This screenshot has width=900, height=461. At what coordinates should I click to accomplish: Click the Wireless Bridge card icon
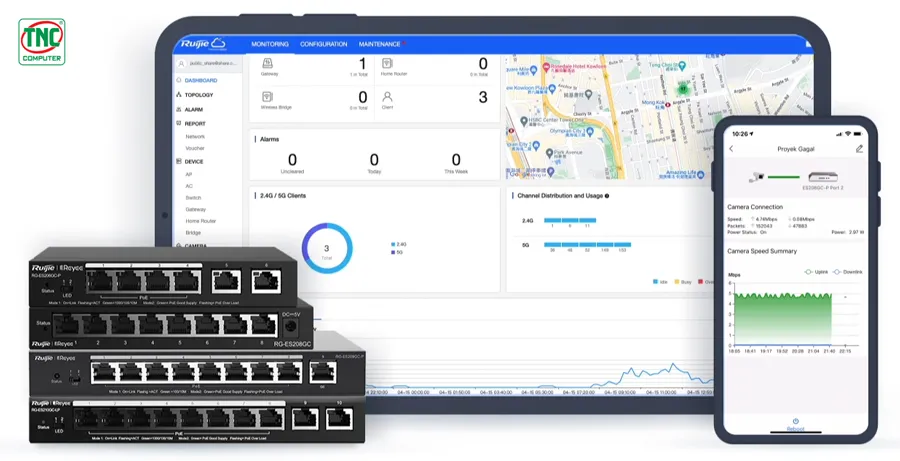click(x=267, y=96)
